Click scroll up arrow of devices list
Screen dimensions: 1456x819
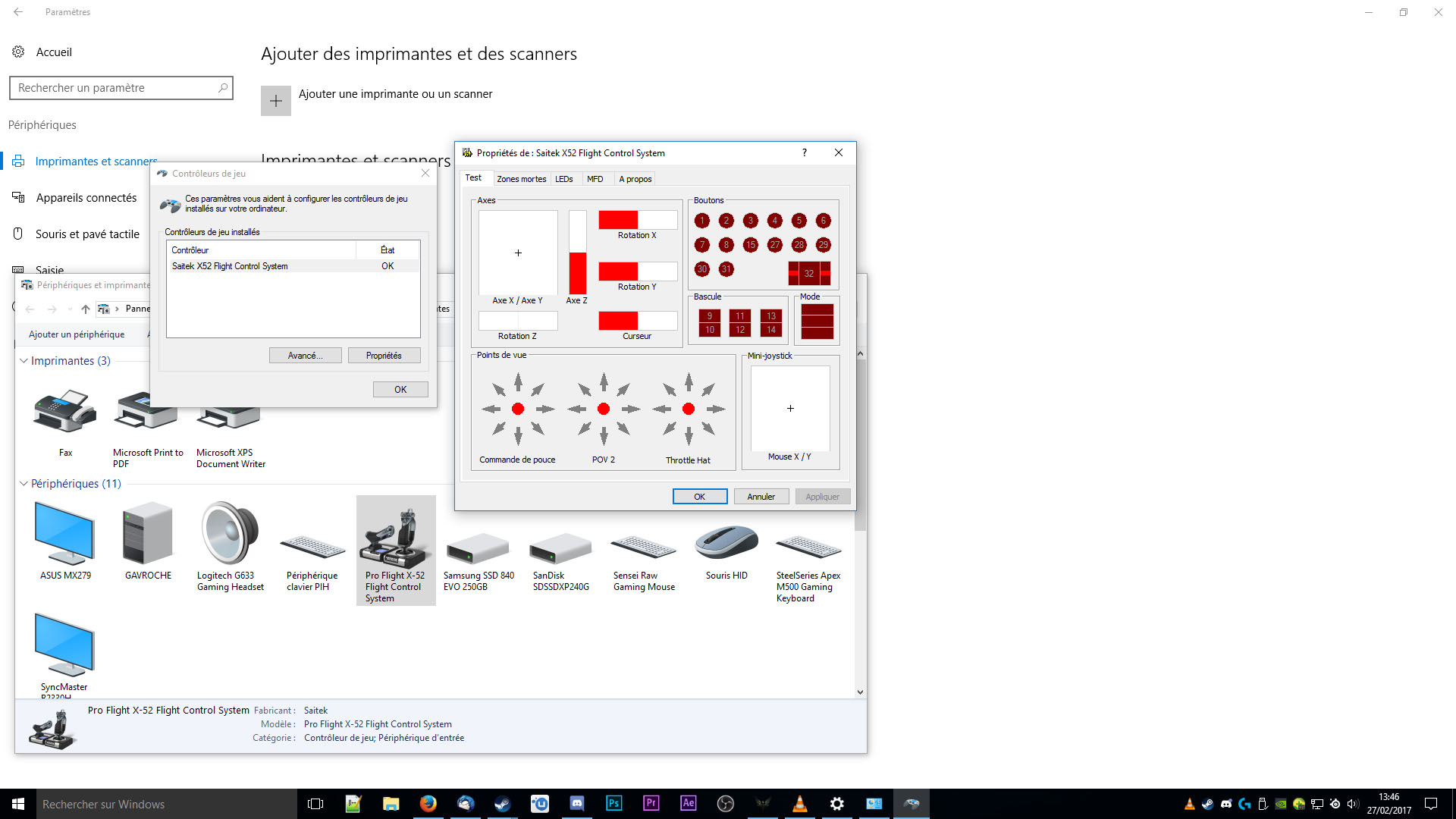[x=860, y=354]
